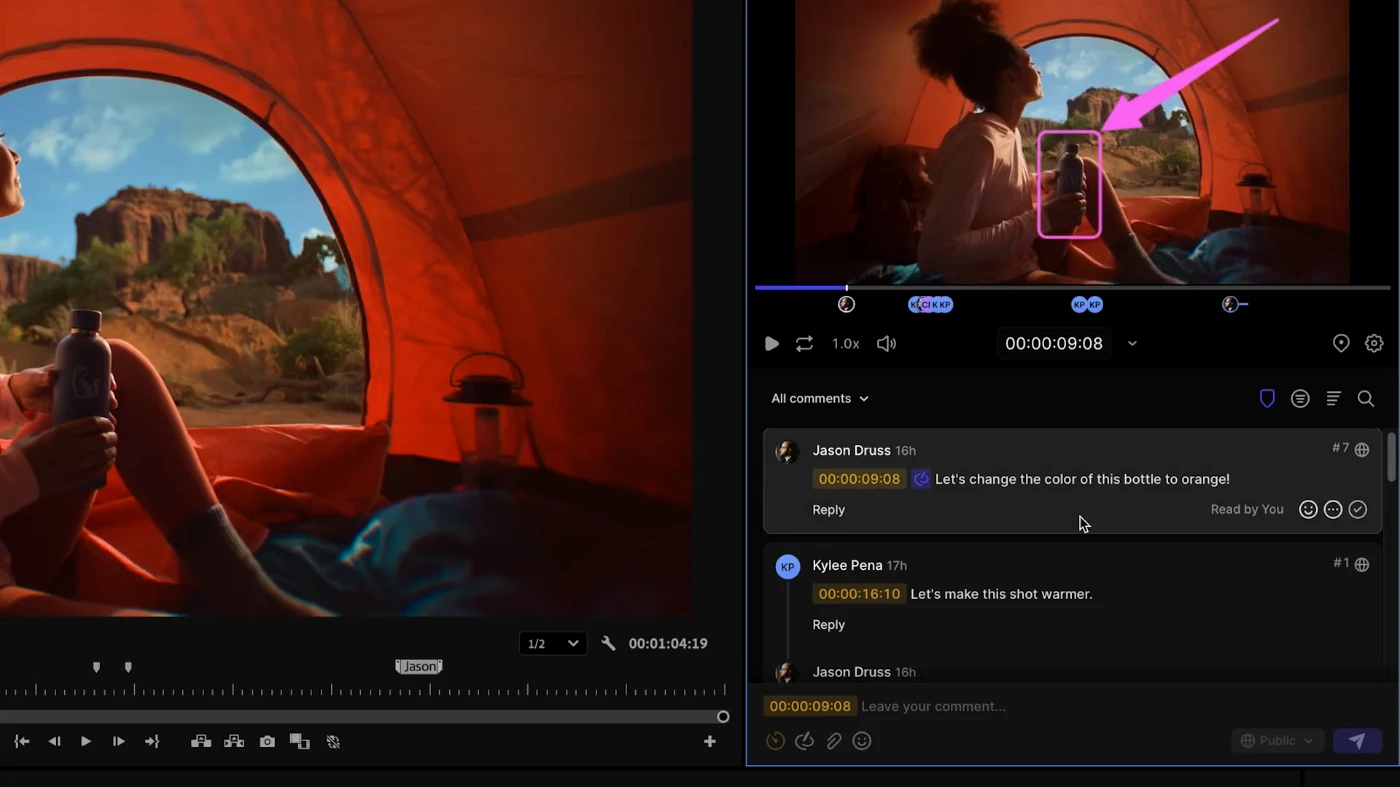This screenshot has width=1400, height=787.
Task: Click the sort comments icon
Action: coord(1333,399)
